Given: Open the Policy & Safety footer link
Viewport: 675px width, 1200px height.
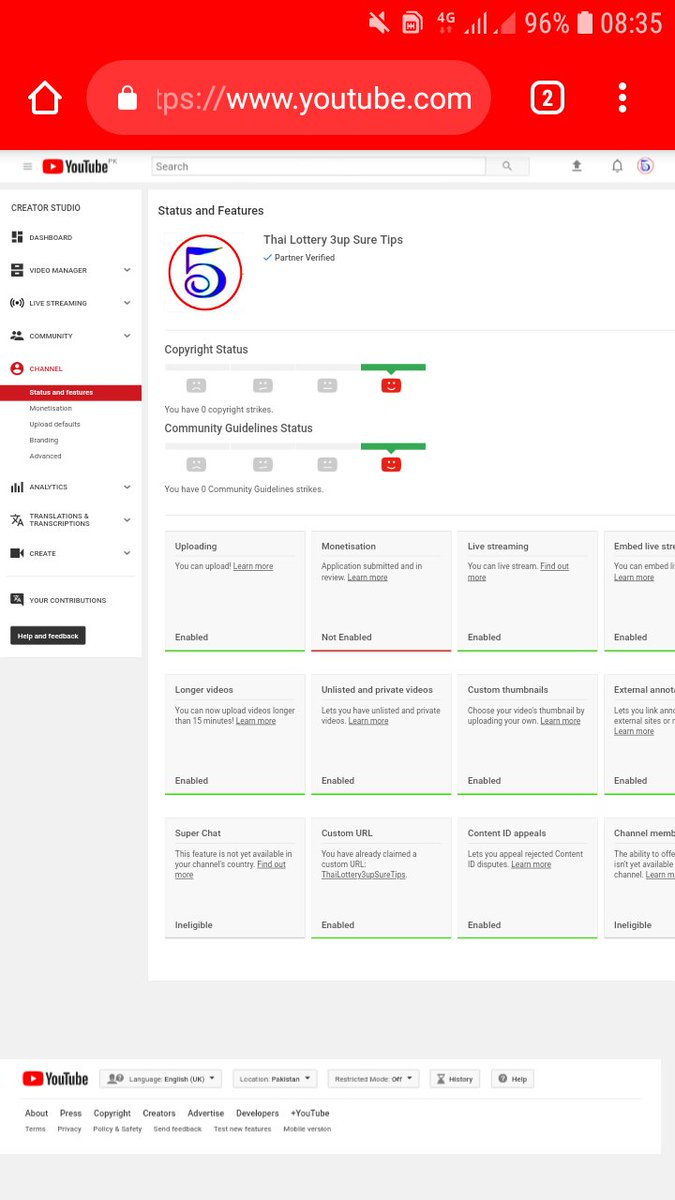Looking at the screenshot, I should (x=117, y=1129).
